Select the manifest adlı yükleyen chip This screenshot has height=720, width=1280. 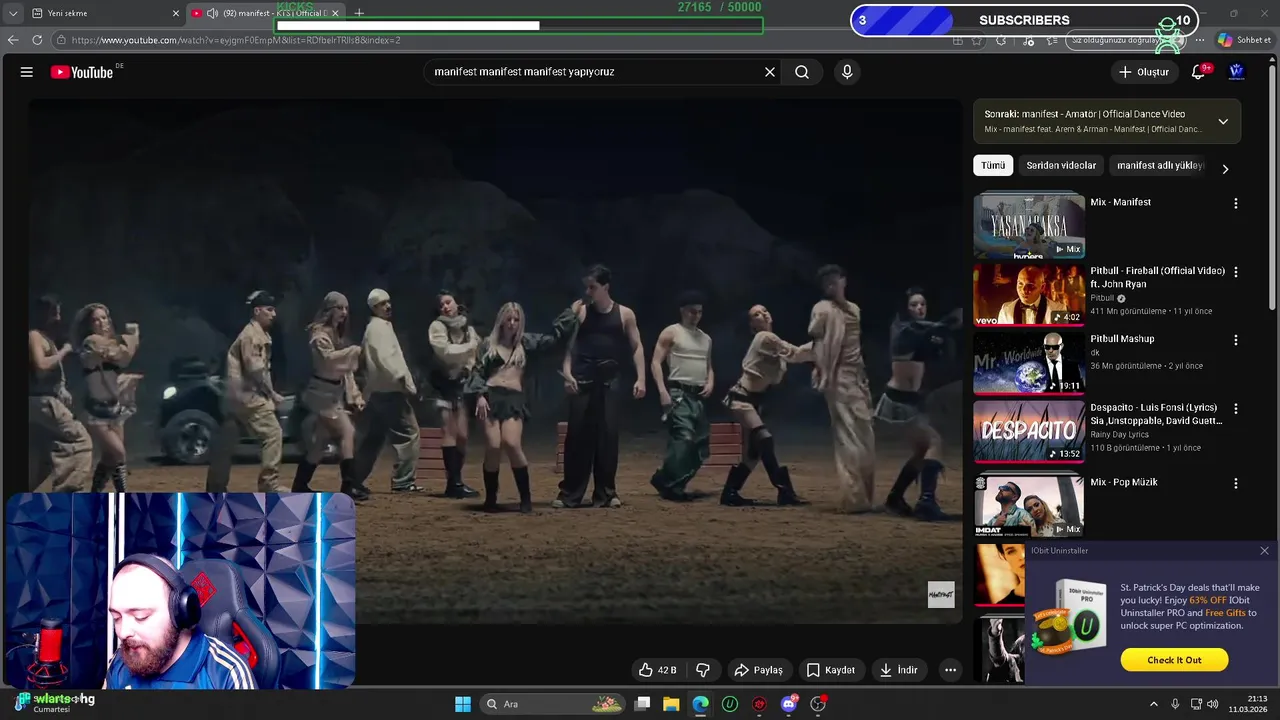tap(1160, 166)
